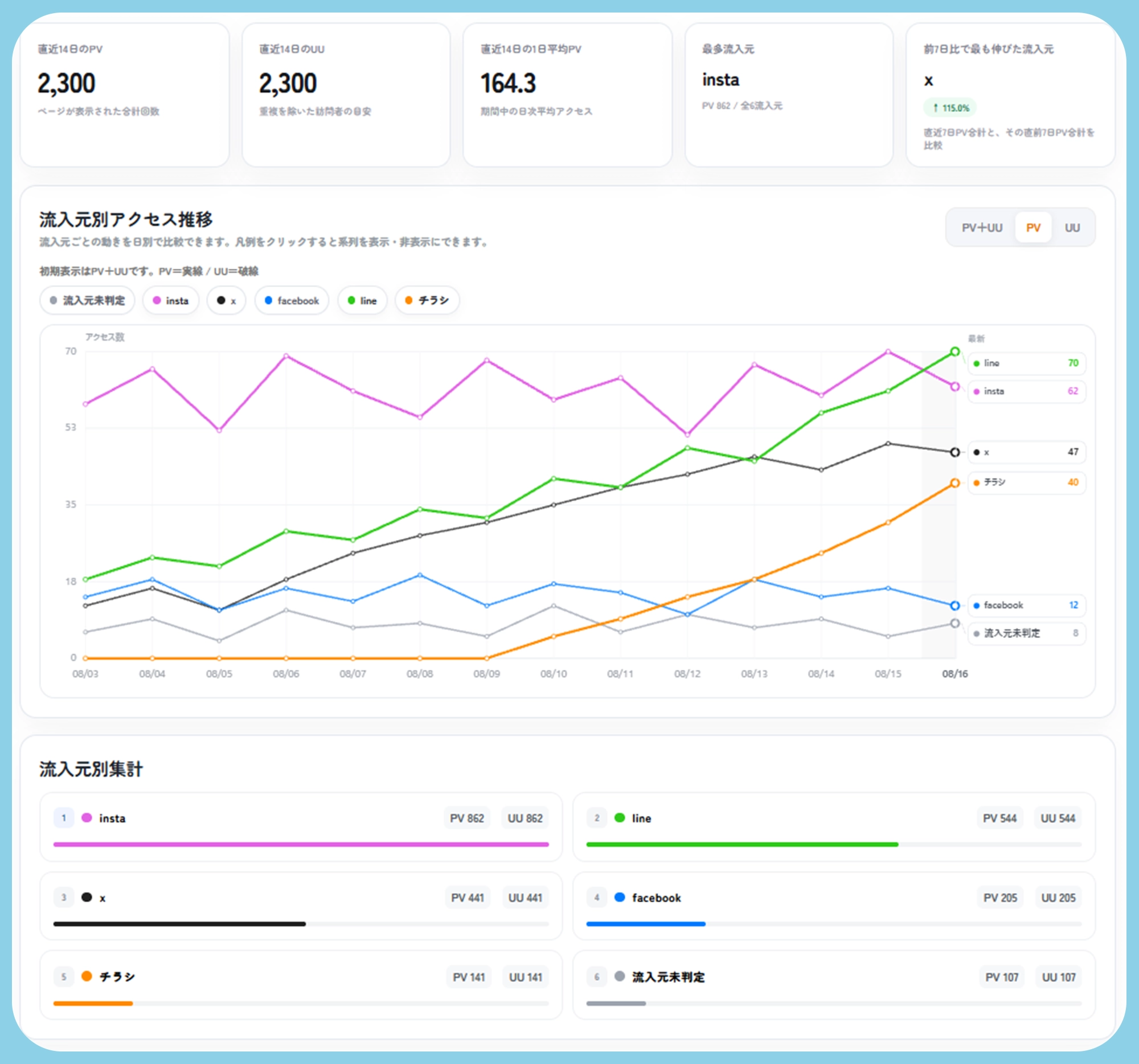Click the blue facebook progress bar

[x=646, y=924]
